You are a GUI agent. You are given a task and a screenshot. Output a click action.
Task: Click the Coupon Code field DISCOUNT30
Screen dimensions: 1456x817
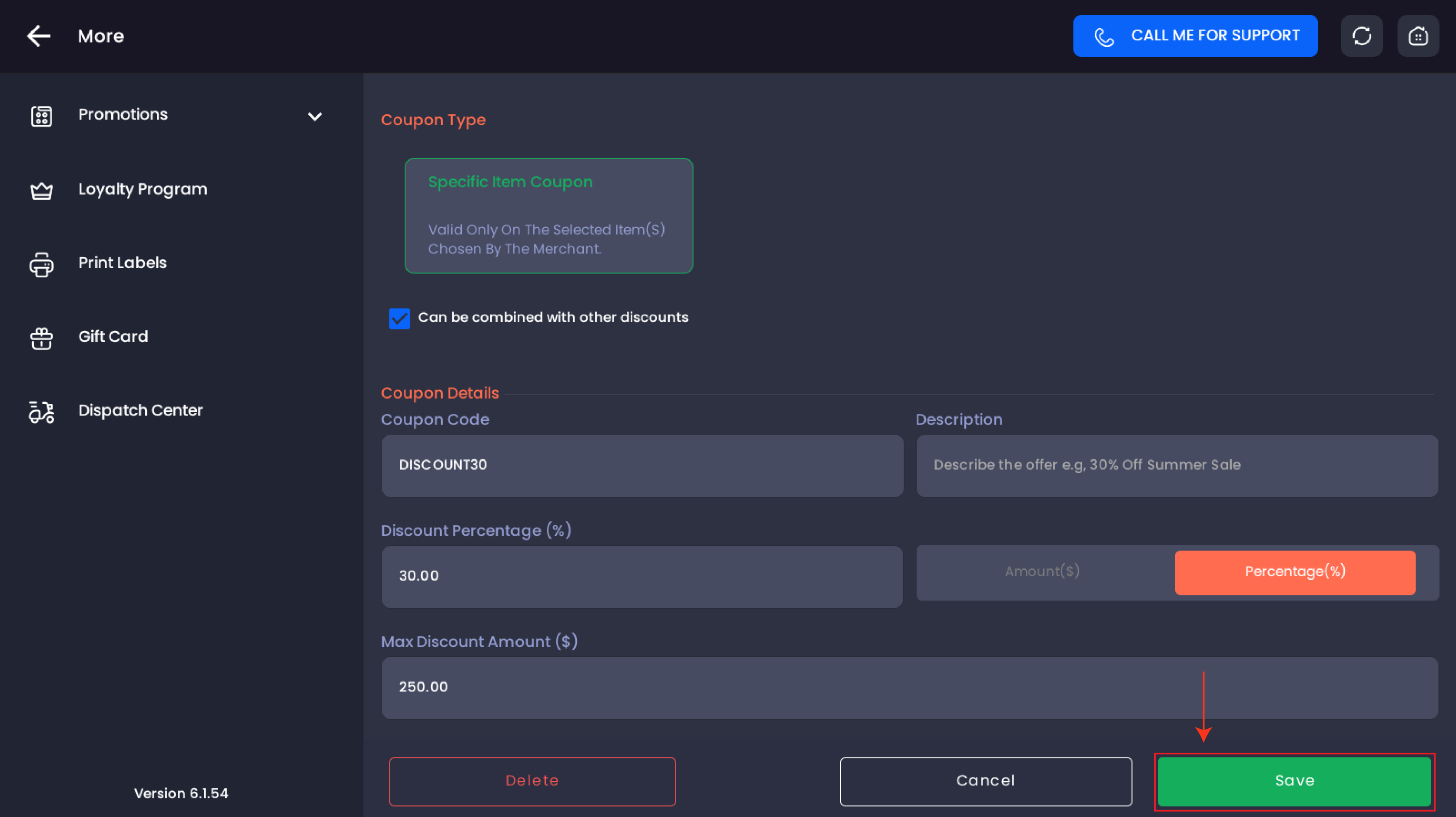[642, 465]
